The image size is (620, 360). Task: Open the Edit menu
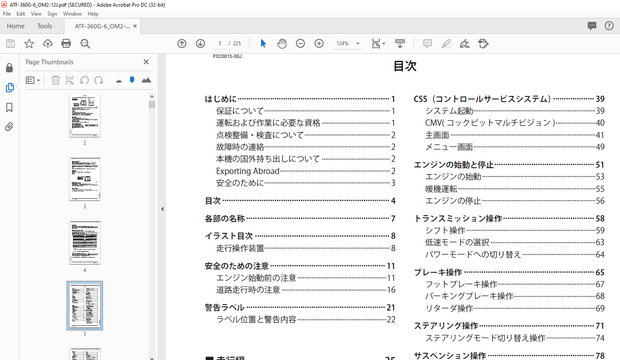21,14
